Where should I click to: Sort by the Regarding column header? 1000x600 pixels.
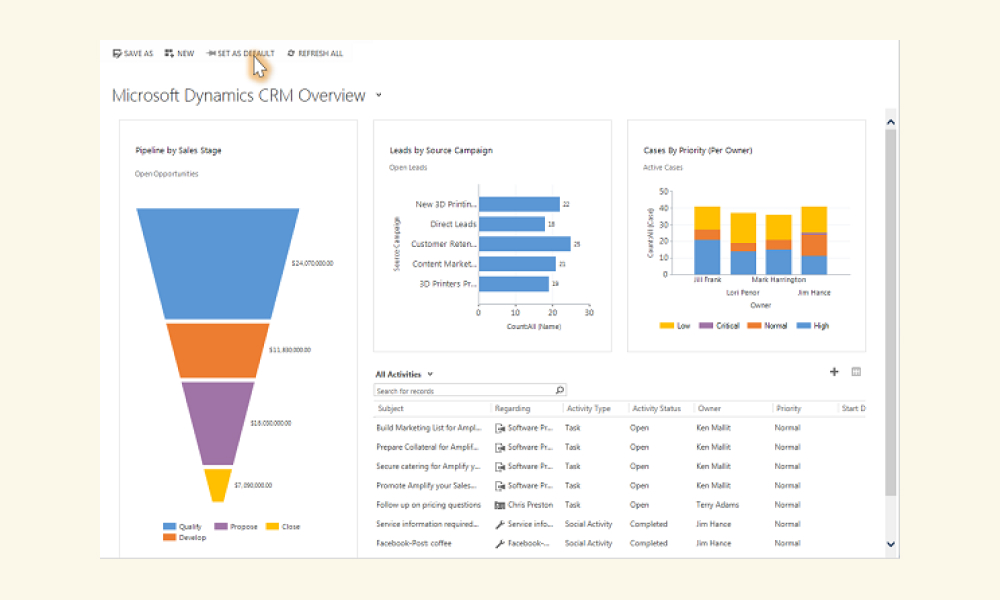pyautogui.click(x=512, y=408)
